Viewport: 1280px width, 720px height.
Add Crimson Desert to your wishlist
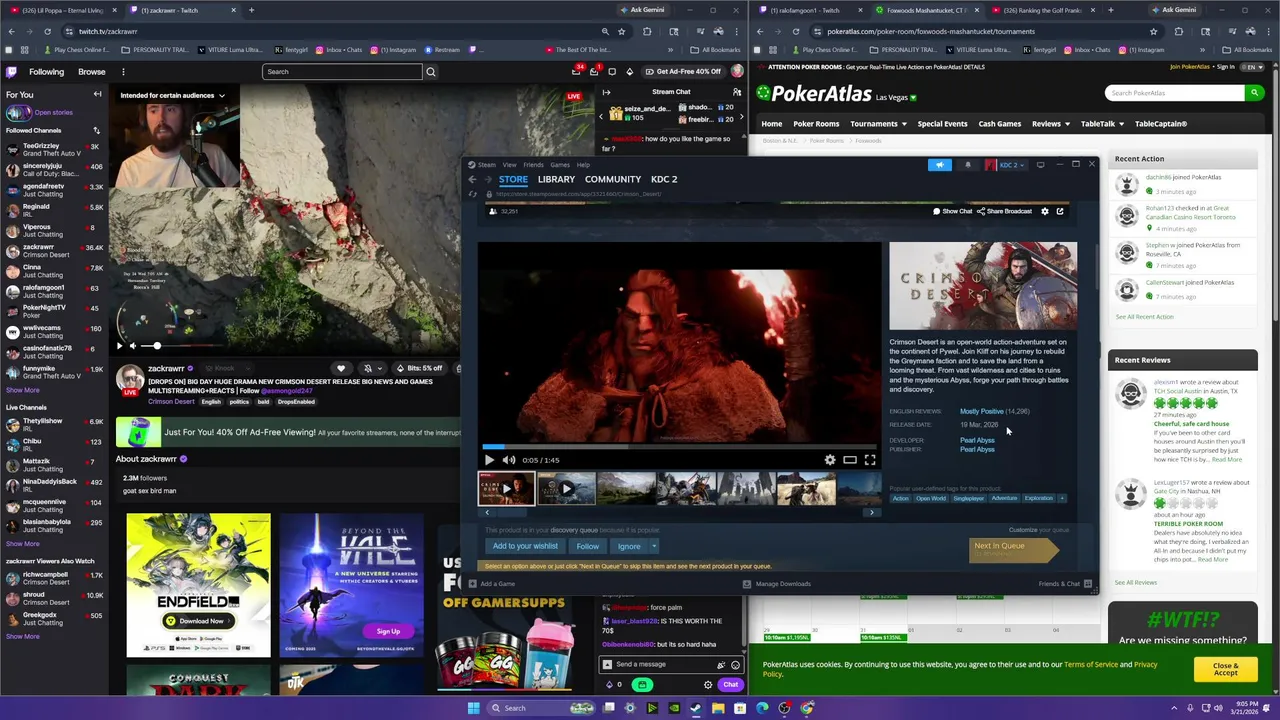pyautogui.click(x=525, y=546)
